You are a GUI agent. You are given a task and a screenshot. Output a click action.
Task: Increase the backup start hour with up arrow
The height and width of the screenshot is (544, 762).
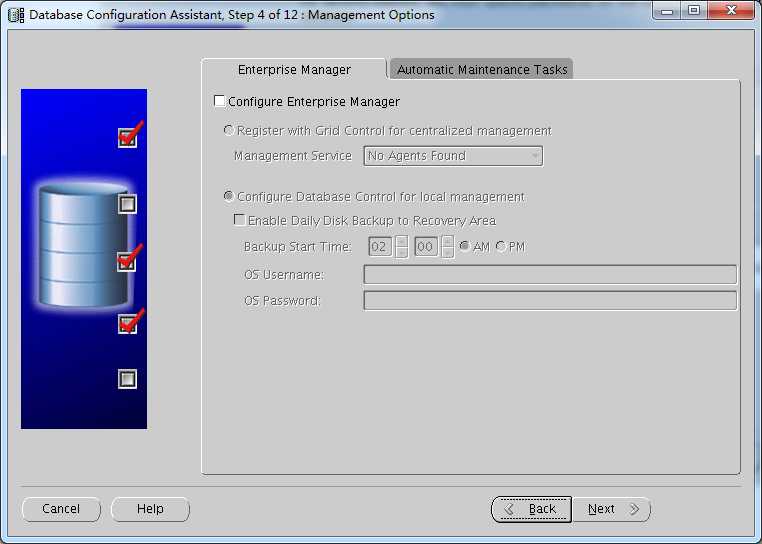pos(401,241)
